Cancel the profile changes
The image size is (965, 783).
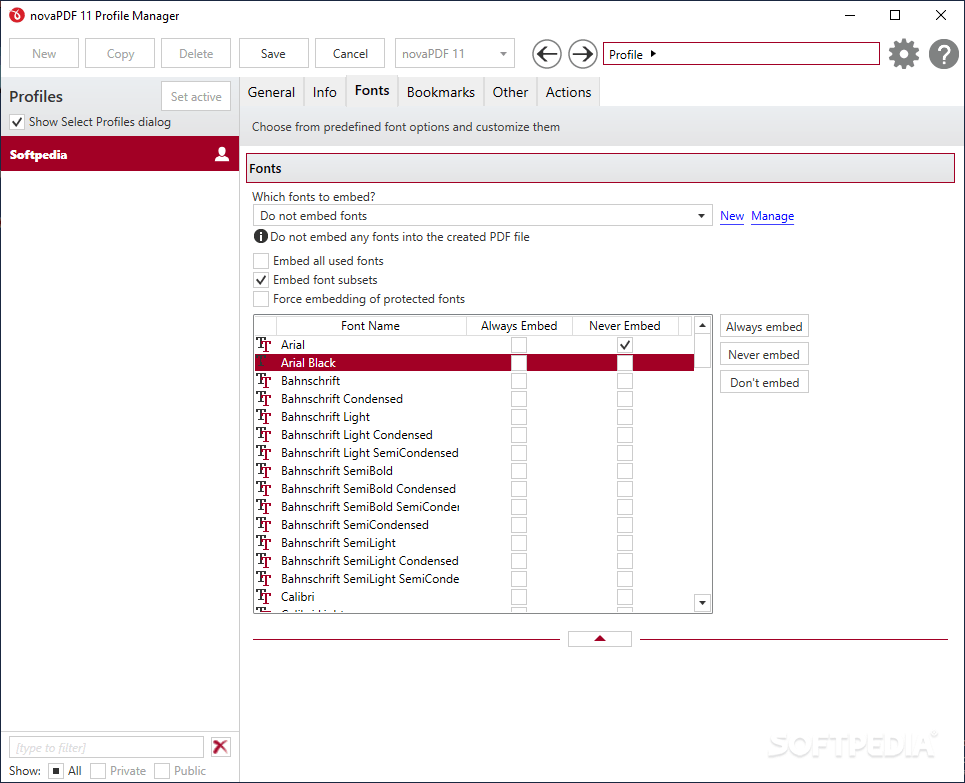point(350,54)
